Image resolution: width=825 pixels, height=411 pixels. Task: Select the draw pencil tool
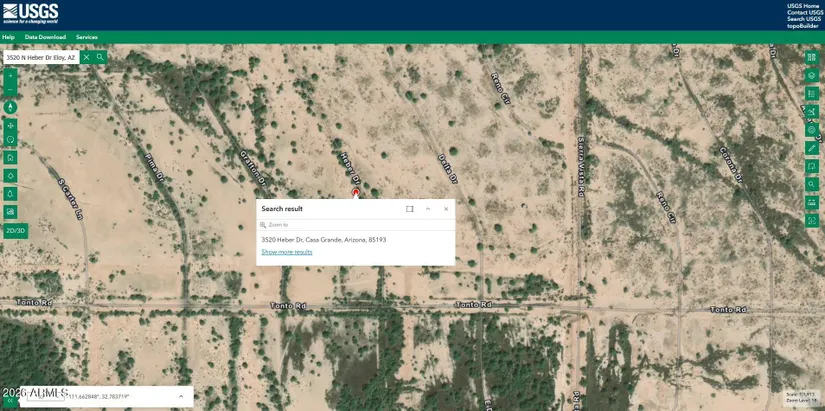[812, 148]
